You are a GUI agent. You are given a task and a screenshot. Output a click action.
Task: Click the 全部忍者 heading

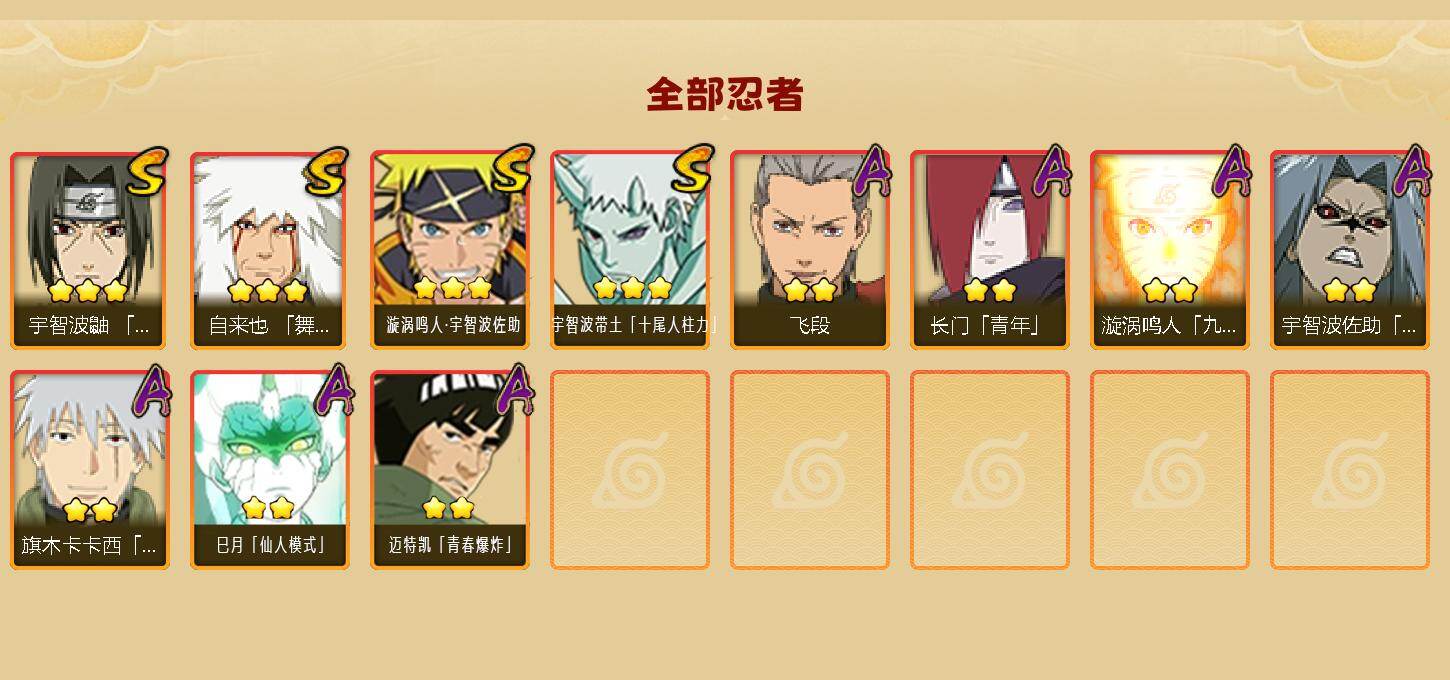[x=725, y=94]
